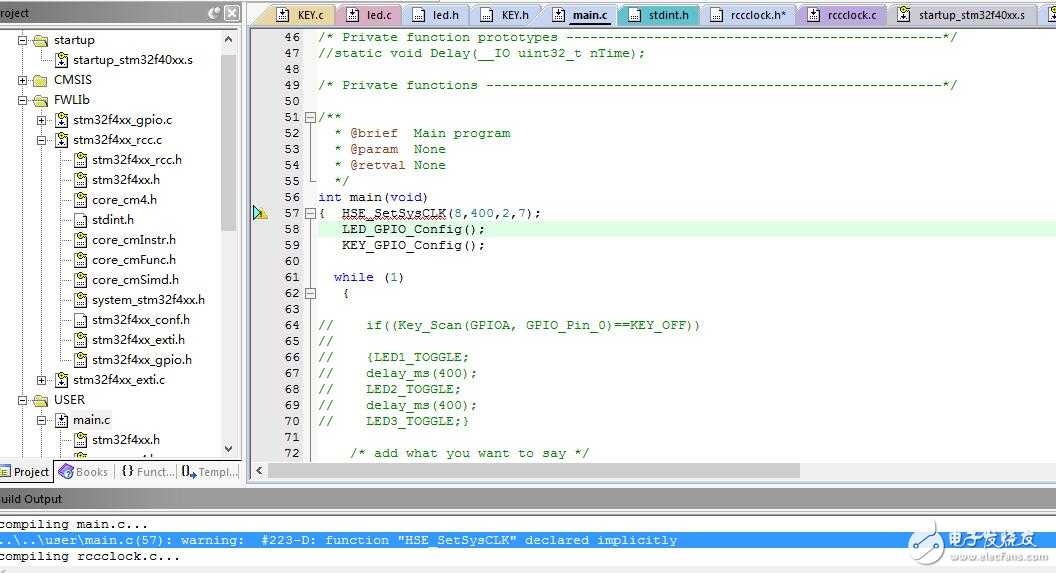Viewport: 1056px width, 573px height.
Task: Select stm32f4xx.h under stm32f4xx_rcc.c
Action: coord(126,180)
